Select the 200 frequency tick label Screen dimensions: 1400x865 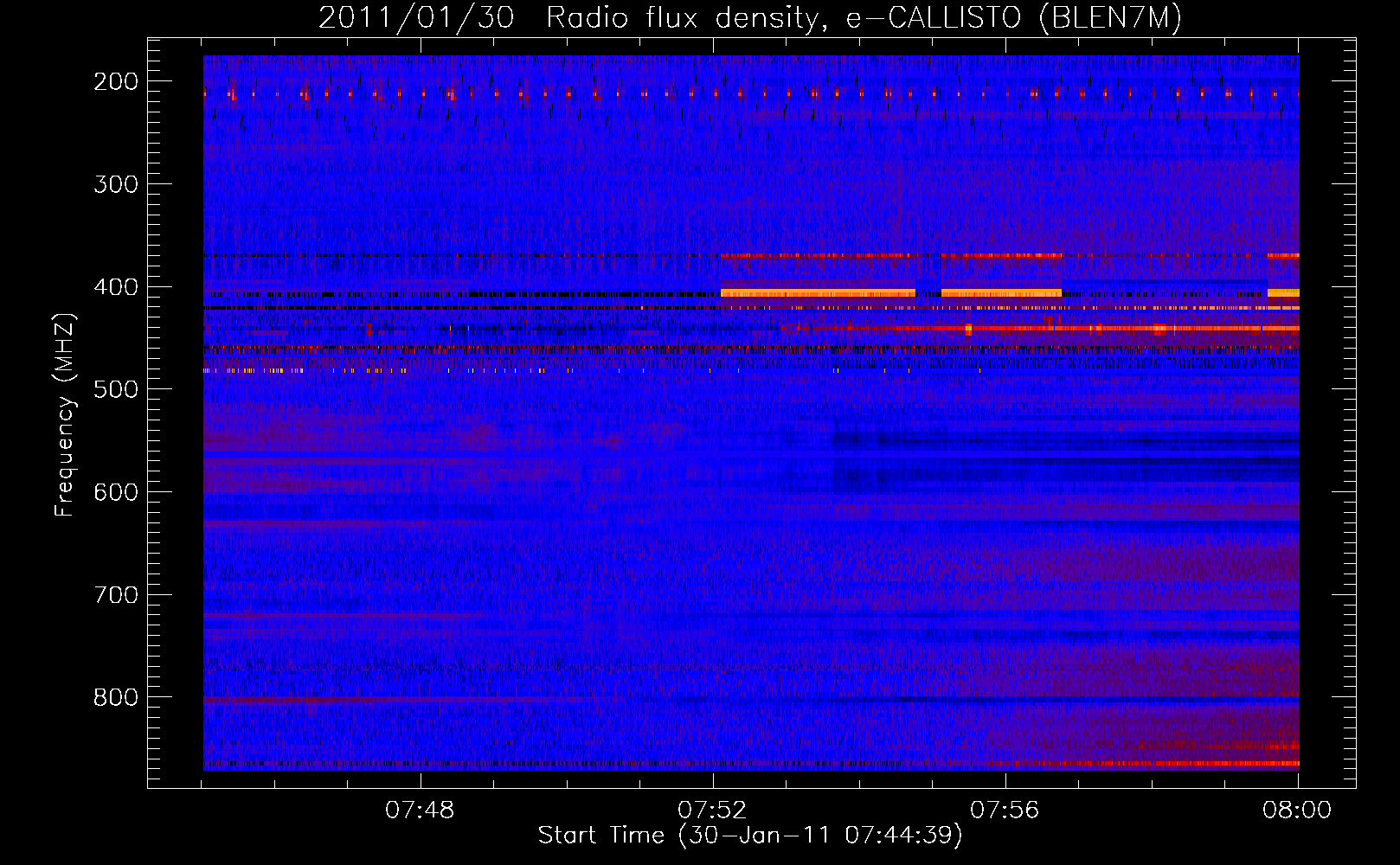coord(116,81)
